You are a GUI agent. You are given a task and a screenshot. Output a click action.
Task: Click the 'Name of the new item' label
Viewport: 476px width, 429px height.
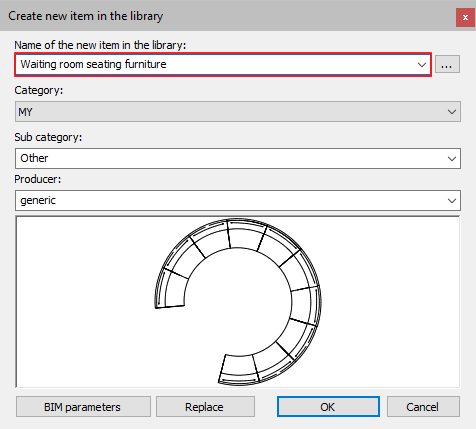coord(100,45)
